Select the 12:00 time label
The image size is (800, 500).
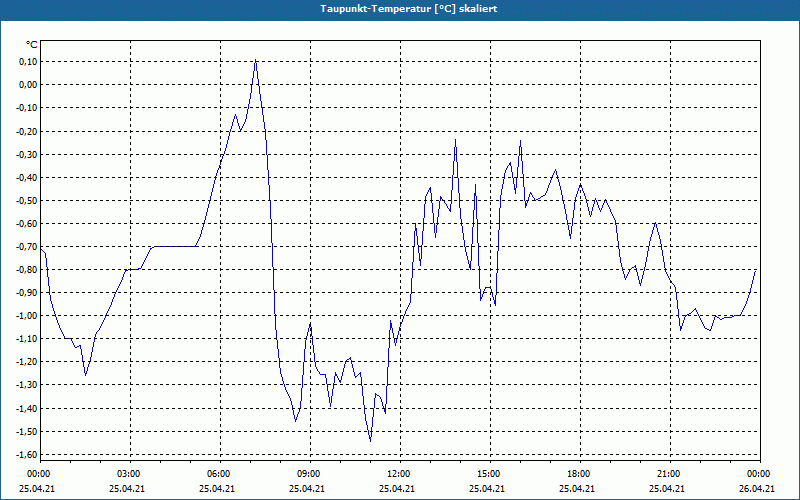[x=400, y=474]
